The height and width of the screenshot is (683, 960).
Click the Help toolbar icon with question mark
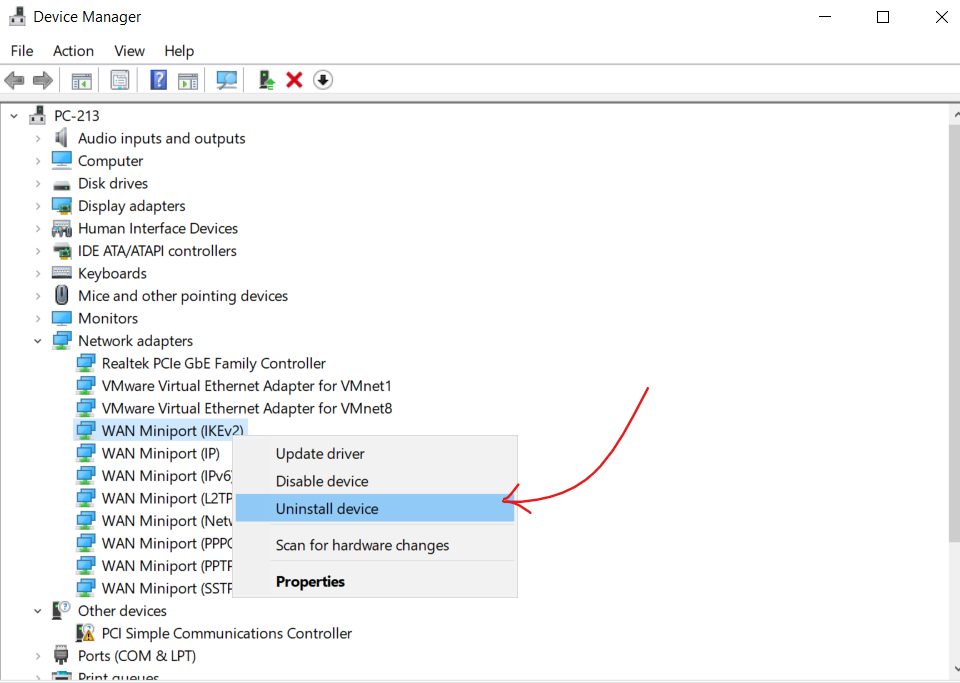(x=158, y=80)
